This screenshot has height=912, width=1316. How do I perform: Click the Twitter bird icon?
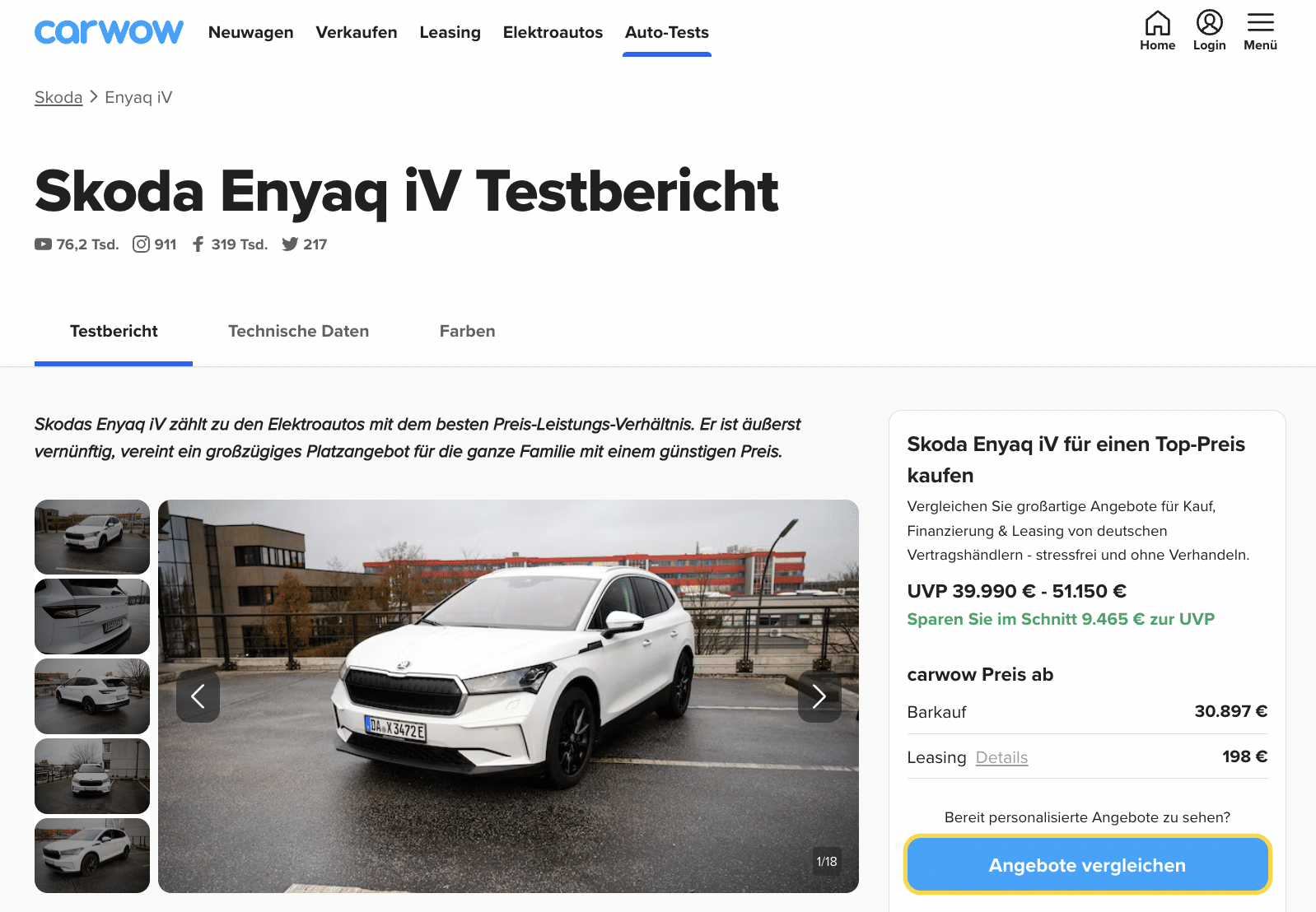pos(290,244)
